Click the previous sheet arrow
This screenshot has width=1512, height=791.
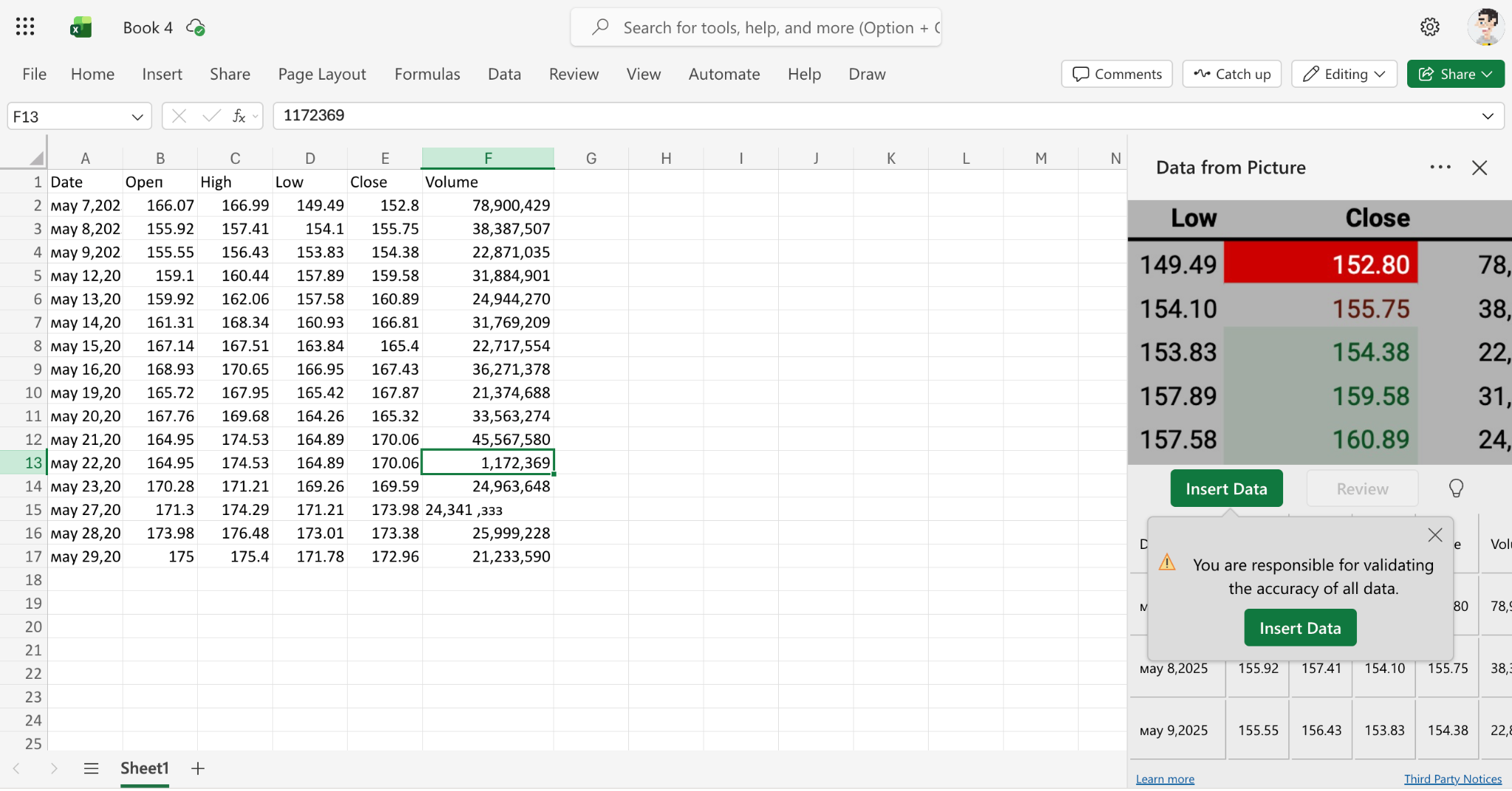[16, 769]
